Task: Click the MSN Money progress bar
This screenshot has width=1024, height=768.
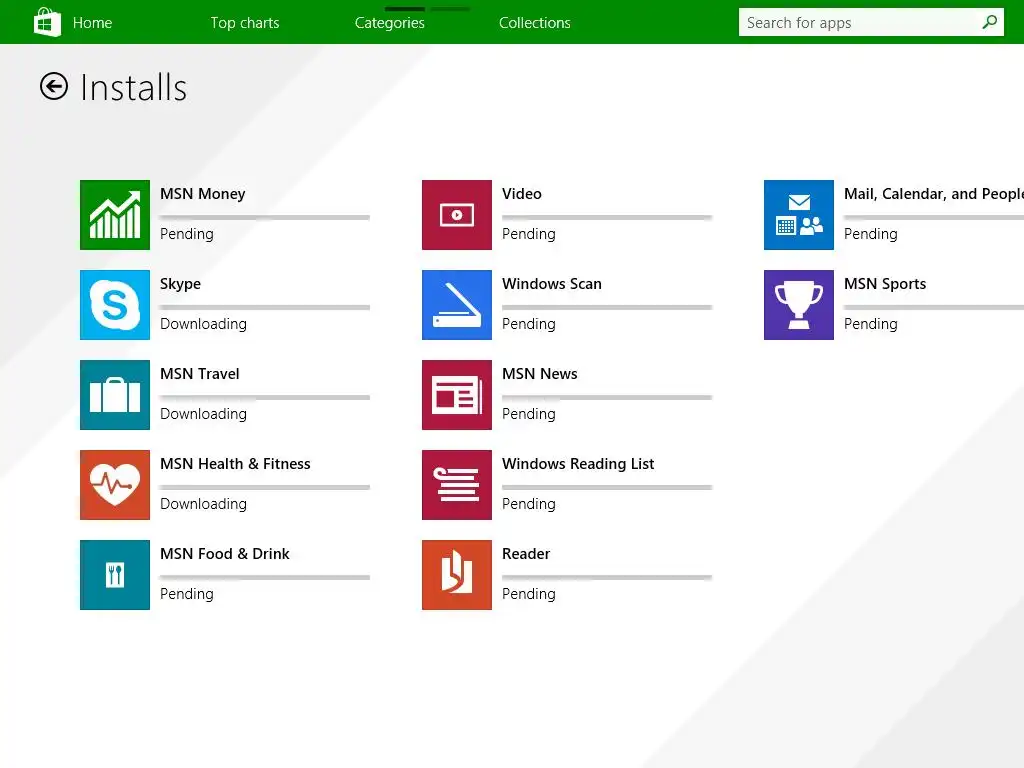Action: [264, 217]
